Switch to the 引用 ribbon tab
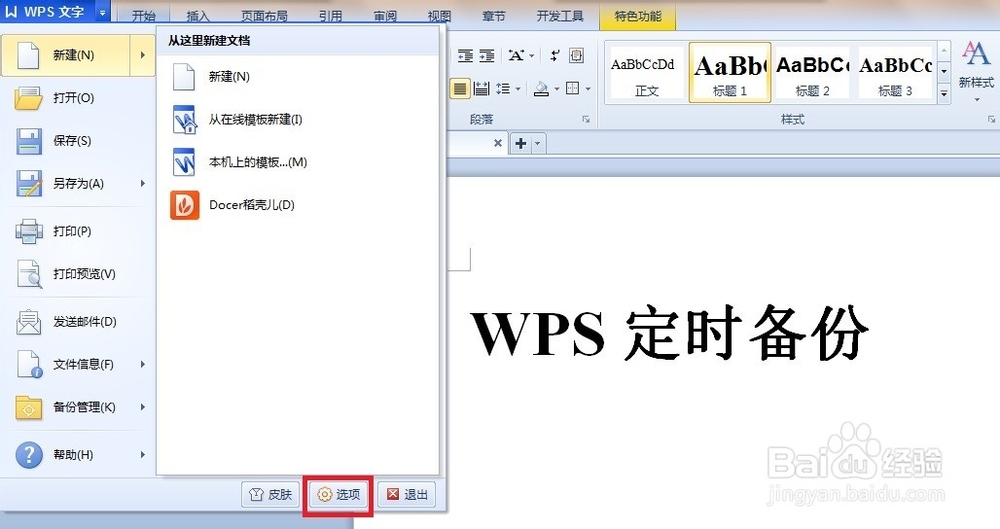Screen dimensions: 1000x529 (331, 16)
